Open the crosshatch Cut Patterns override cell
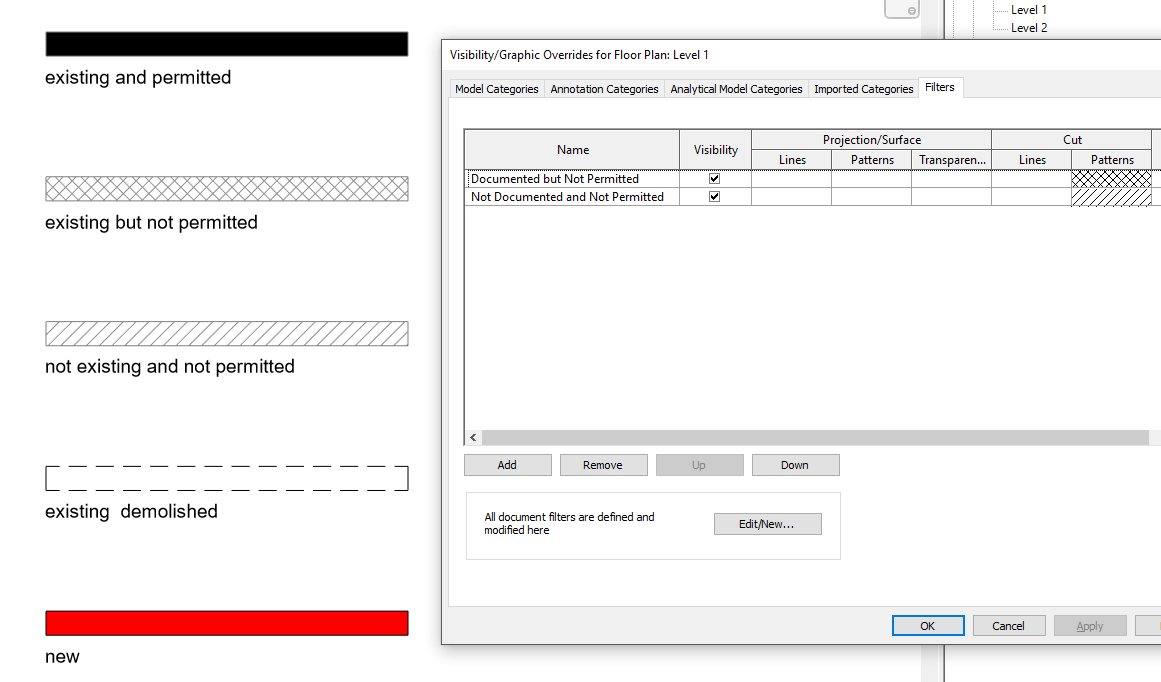The height and width of the screenshot is (682, 1161). tap(1110, 178)
